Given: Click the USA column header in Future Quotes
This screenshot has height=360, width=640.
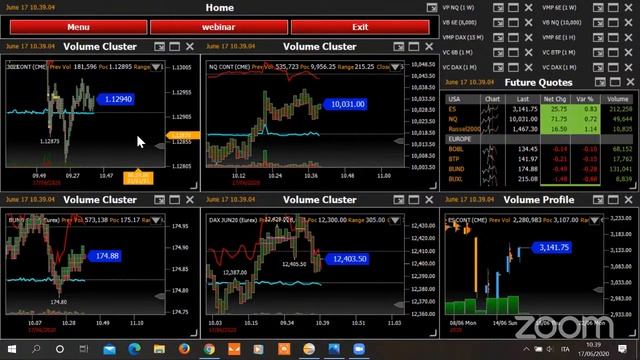Looking at the screenshot, I should point(462,99).
